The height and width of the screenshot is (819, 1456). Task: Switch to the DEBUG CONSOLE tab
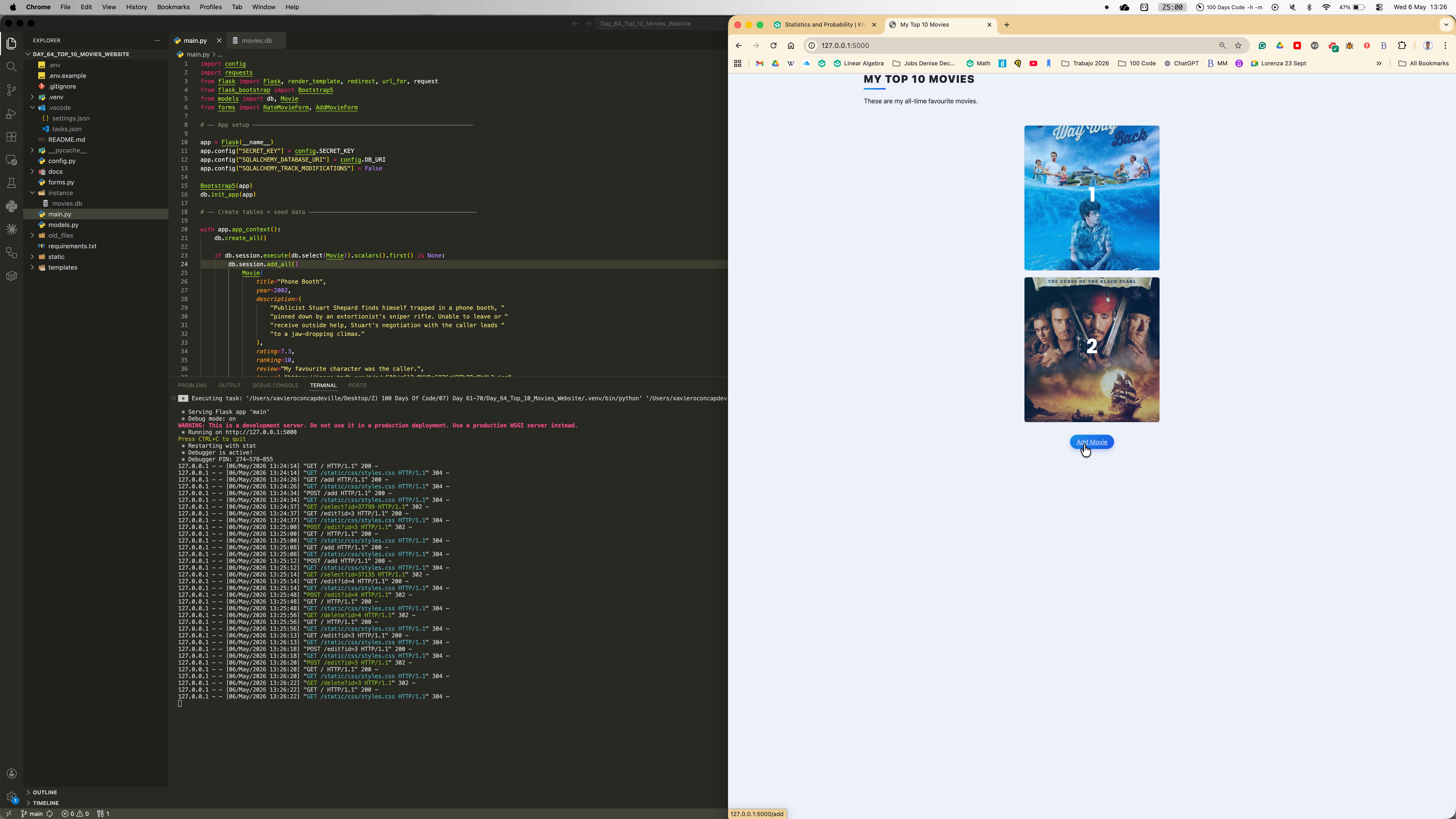pyautogui.click(x=275, y=386)
